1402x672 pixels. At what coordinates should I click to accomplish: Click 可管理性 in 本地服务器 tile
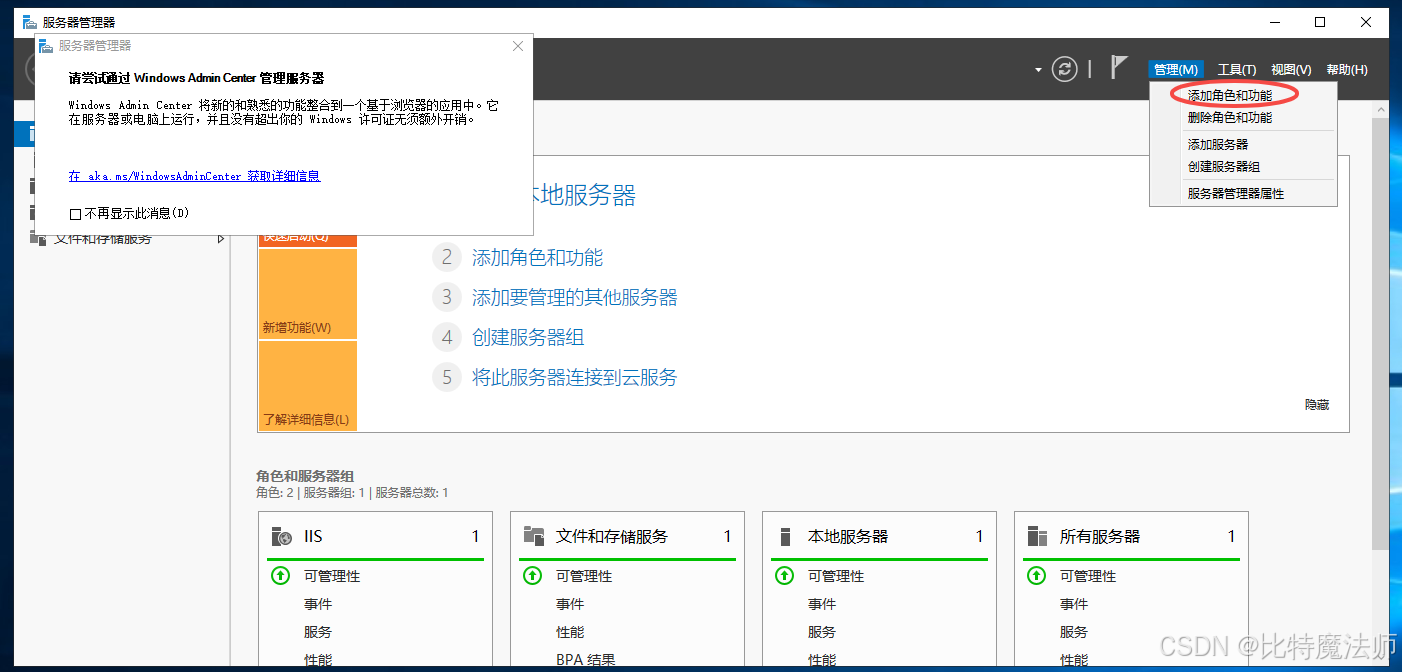coord(836,576)
